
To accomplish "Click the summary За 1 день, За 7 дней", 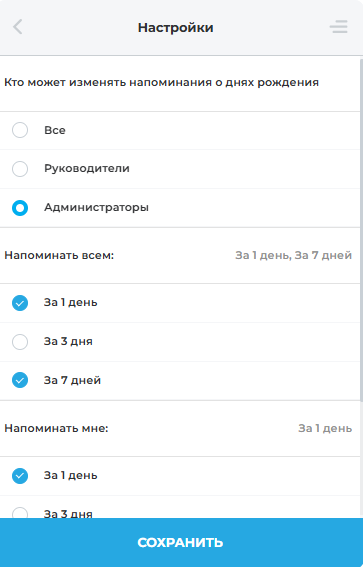I will pos(293,255).
